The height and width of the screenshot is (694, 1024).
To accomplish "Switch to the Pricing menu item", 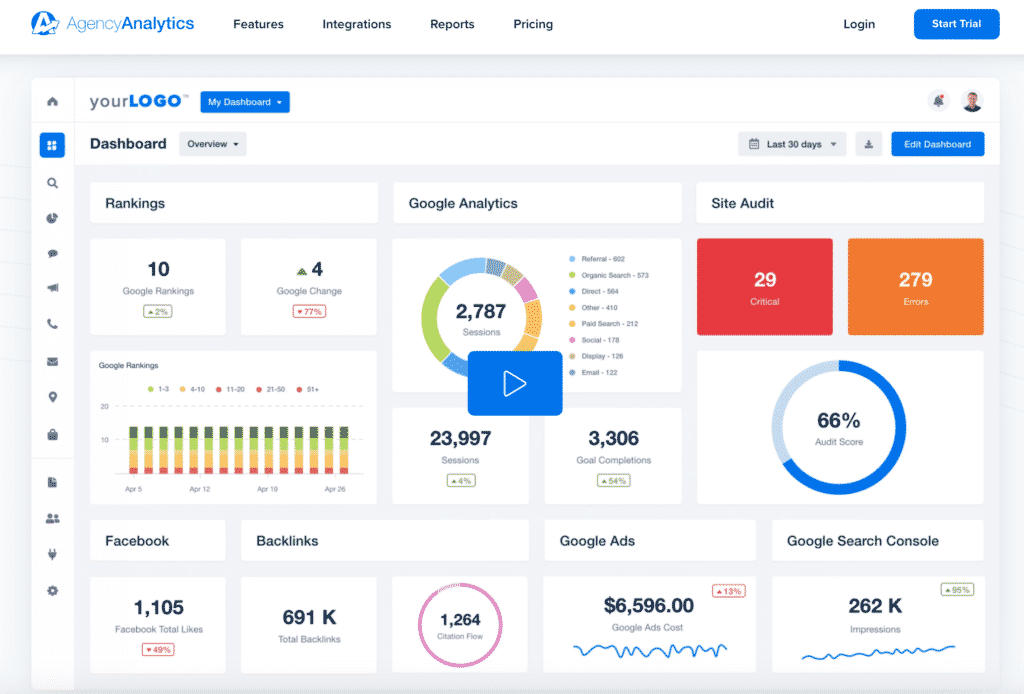I will click(x=532, y=24).
